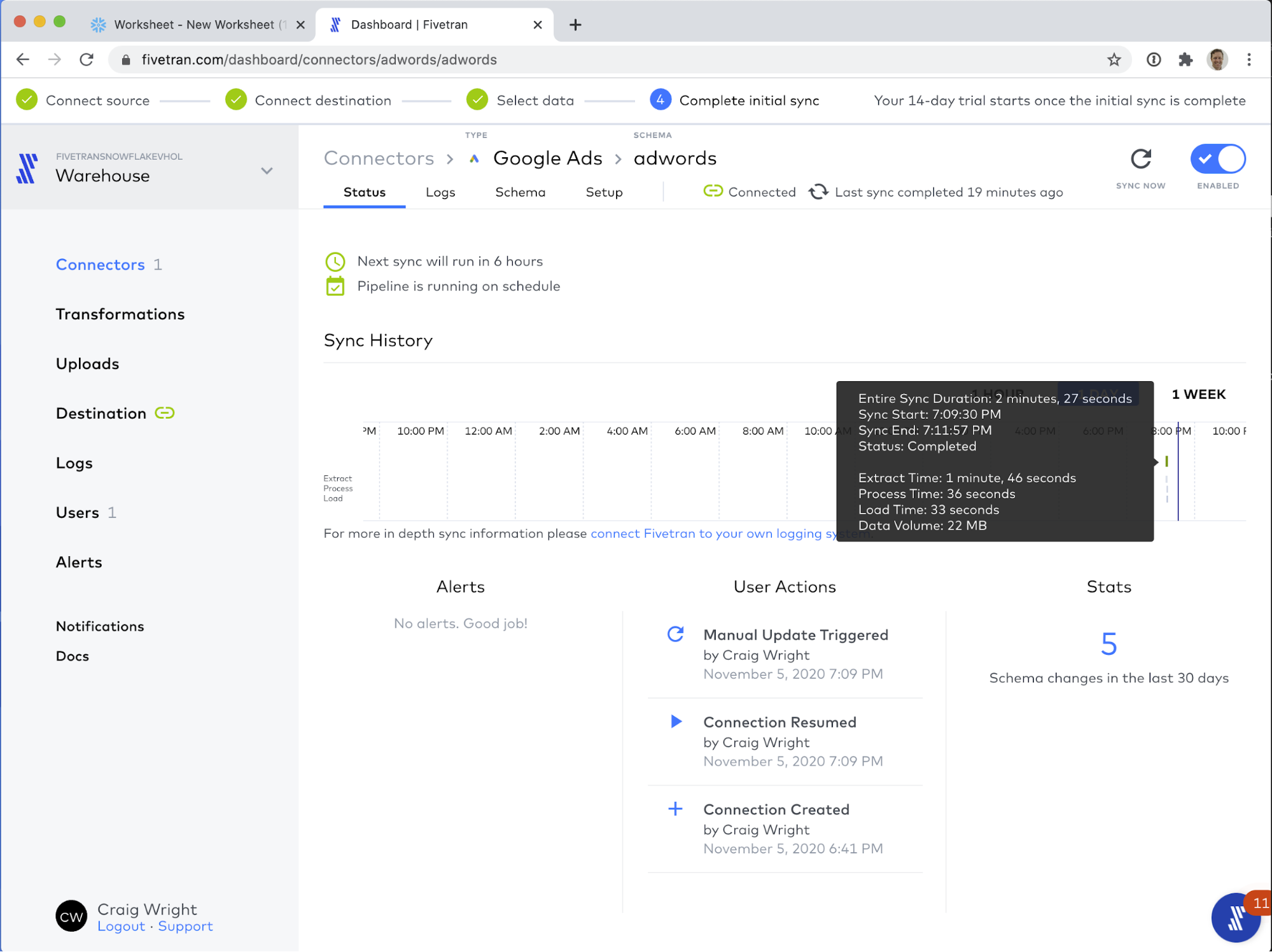Click the Logout link
This screenshot has height=952, width=1272.
[x=121, y=927]
